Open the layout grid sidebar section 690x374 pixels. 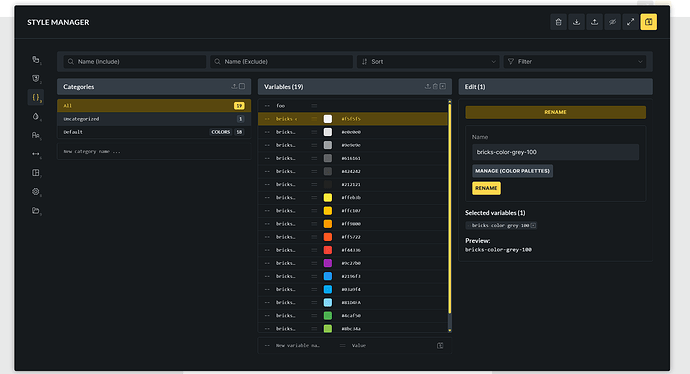[x=36, y=173]
